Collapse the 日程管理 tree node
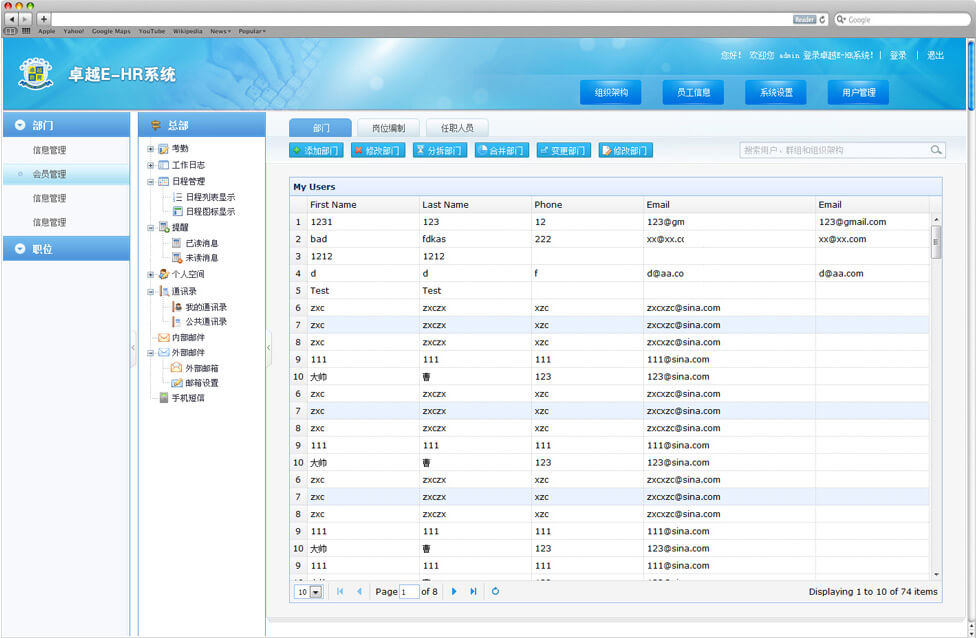The width and height of the screenshot is (976, 638). pyautogui.click(x=151, y=182)
